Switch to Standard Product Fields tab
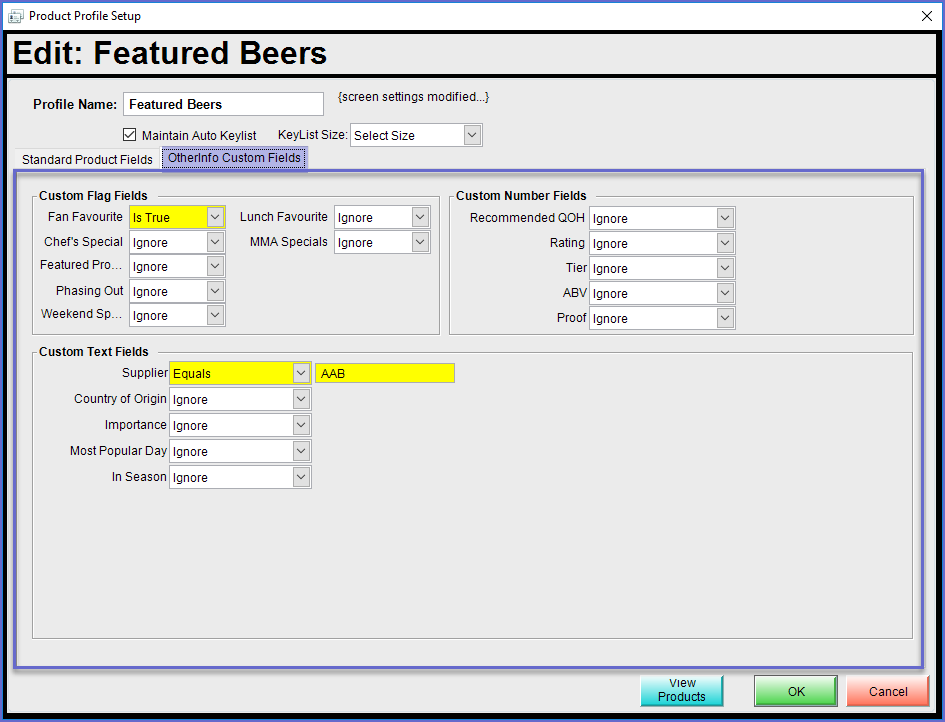The width and height of the screenshot is (945, 722). pyautogui.click(x=87, y=160)
